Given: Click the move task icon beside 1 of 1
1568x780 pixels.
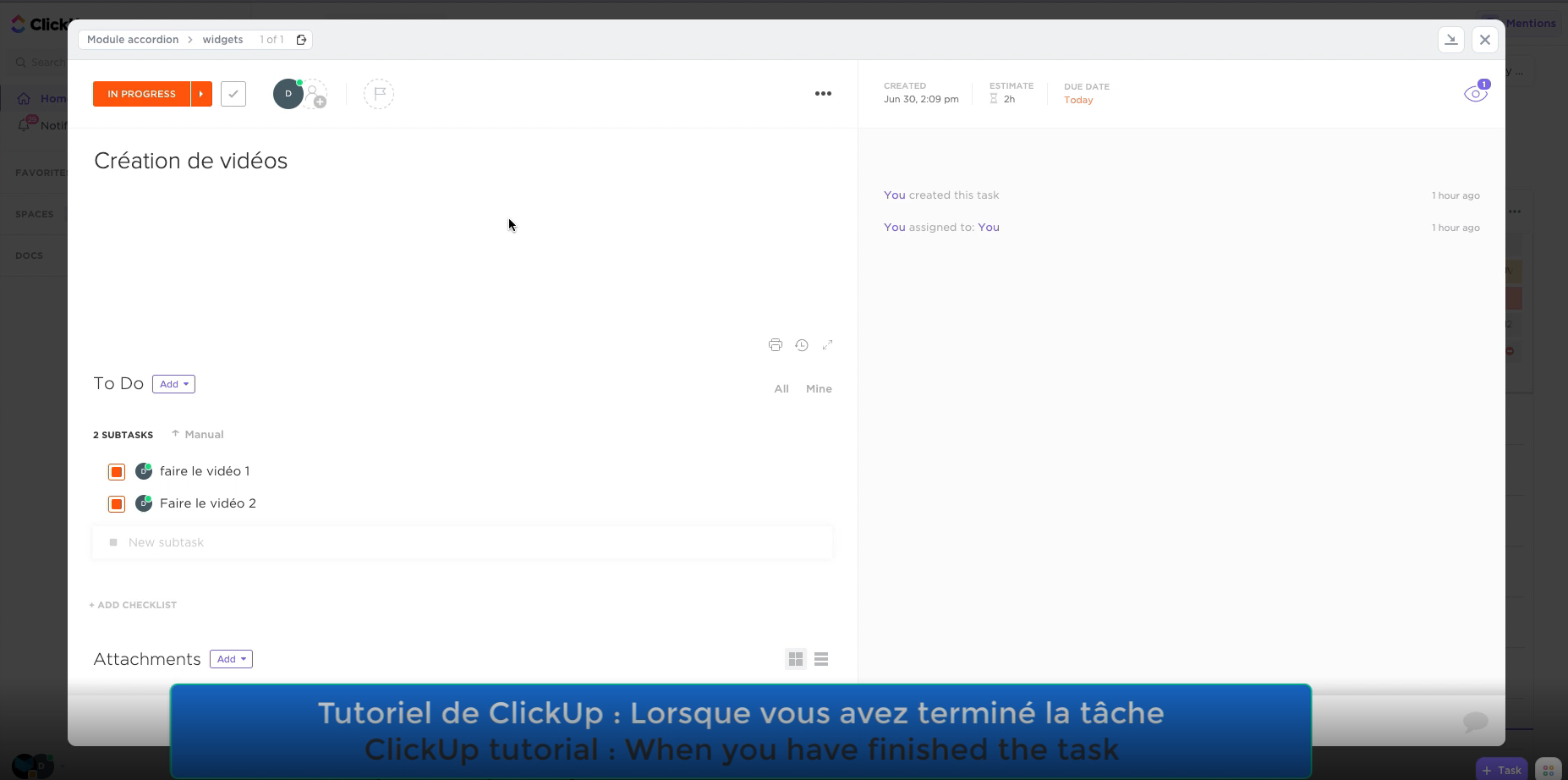Looking at the screenshot, I should click(x=301, y=40).
